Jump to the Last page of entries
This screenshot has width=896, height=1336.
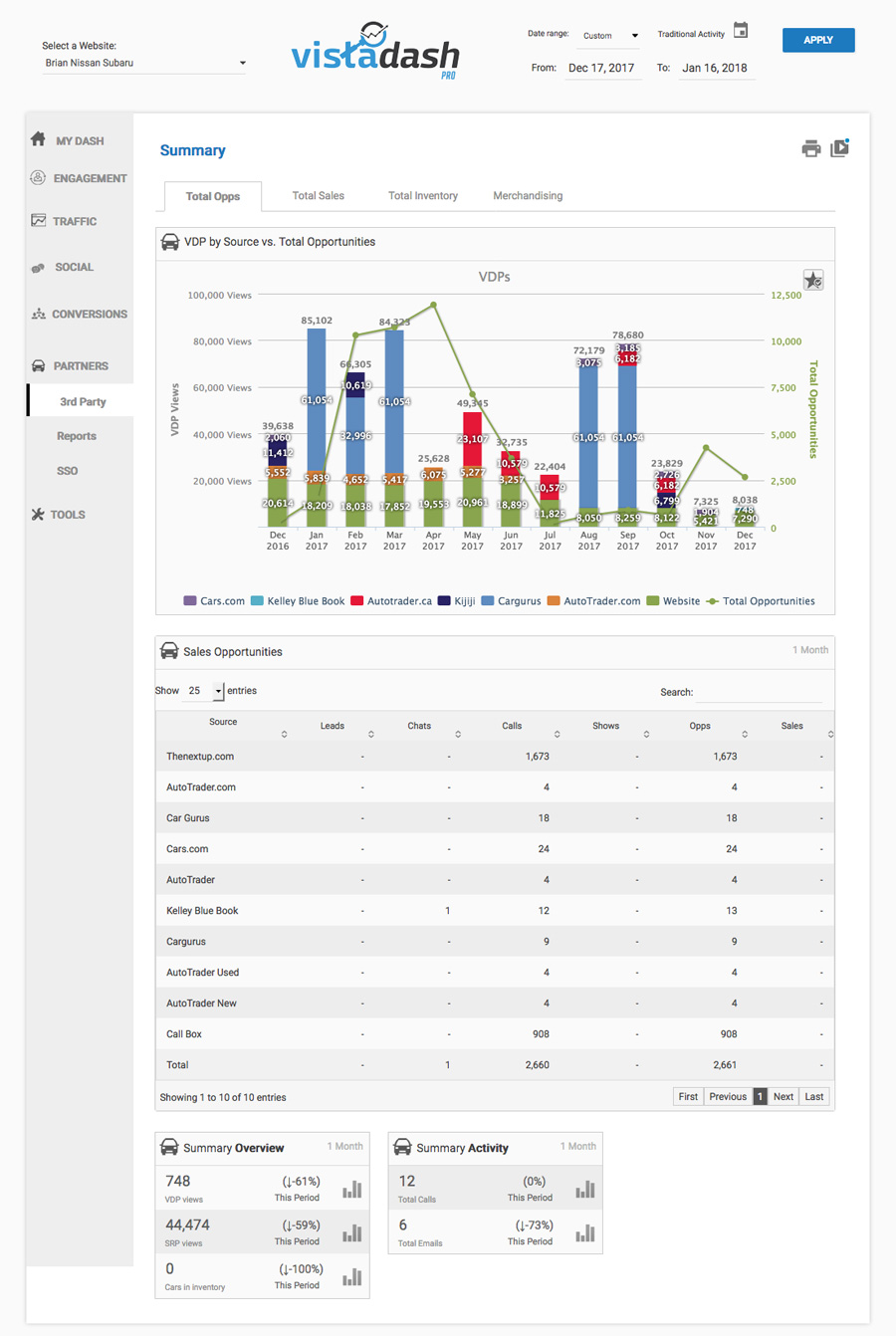pyautogui.click(x=814, y=1096)
